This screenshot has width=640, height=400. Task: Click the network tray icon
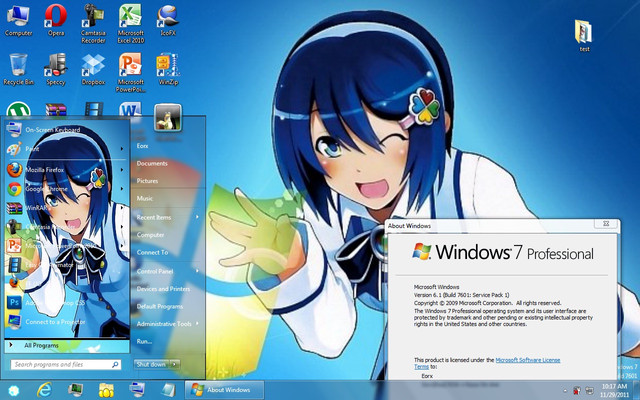[589, 391]
